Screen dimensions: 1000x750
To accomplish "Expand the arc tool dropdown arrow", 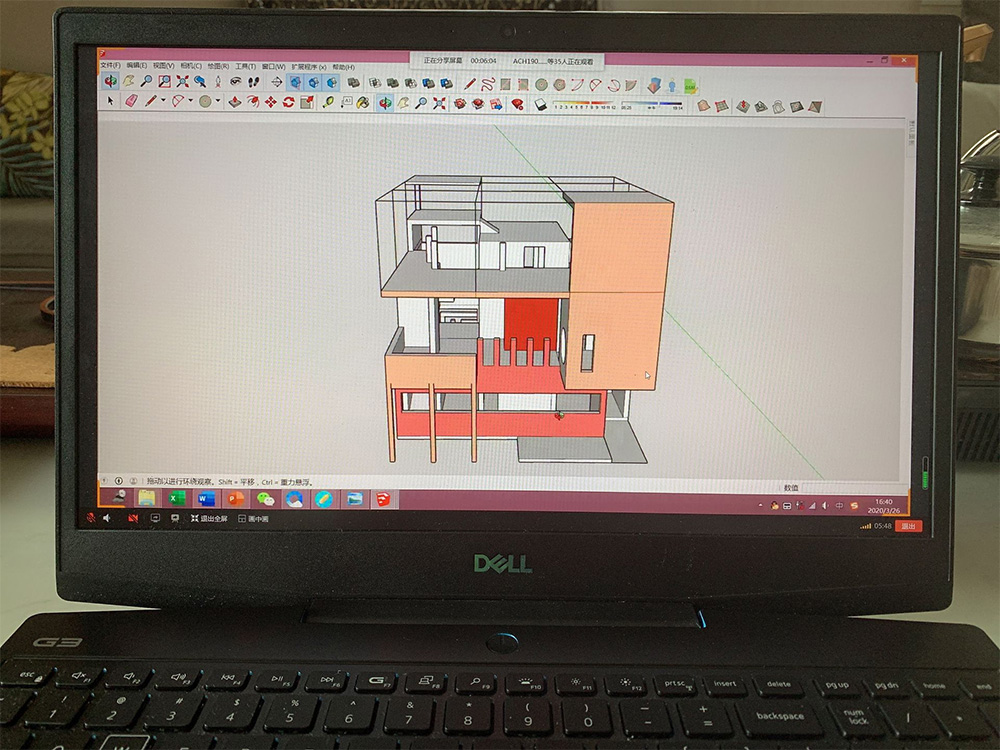I will pos(190,101).
